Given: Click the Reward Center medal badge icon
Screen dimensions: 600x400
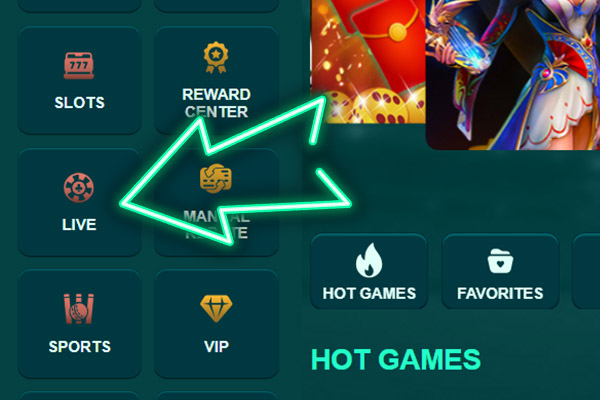Looking at the screenshot, I should click(x=216, y=57).
